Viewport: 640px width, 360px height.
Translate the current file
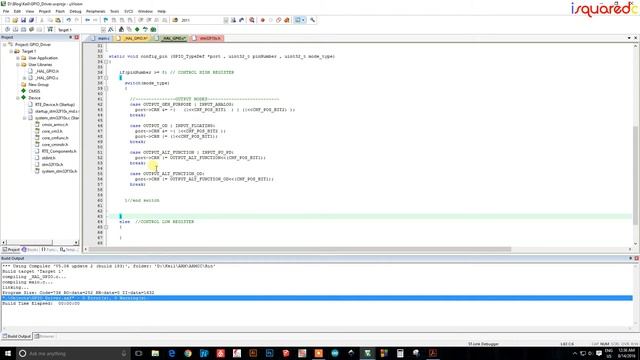pos(7,29)
